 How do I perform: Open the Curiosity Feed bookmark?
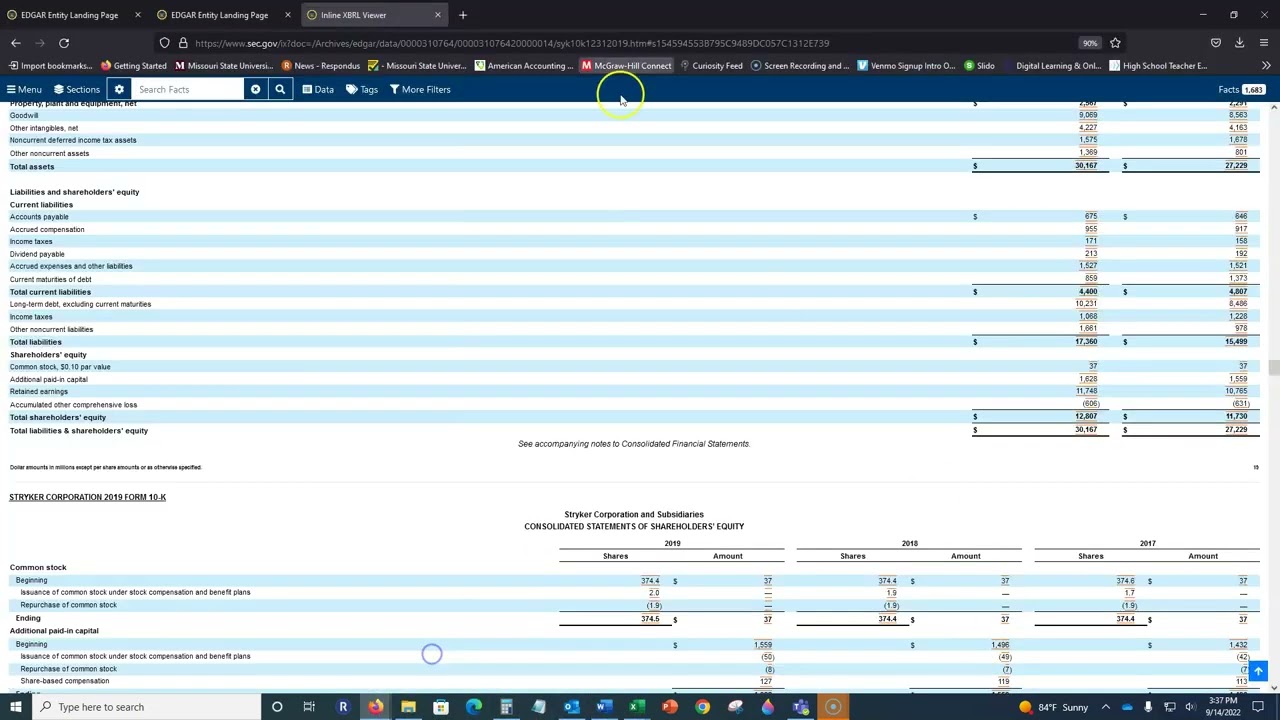[x=711, y=66]
